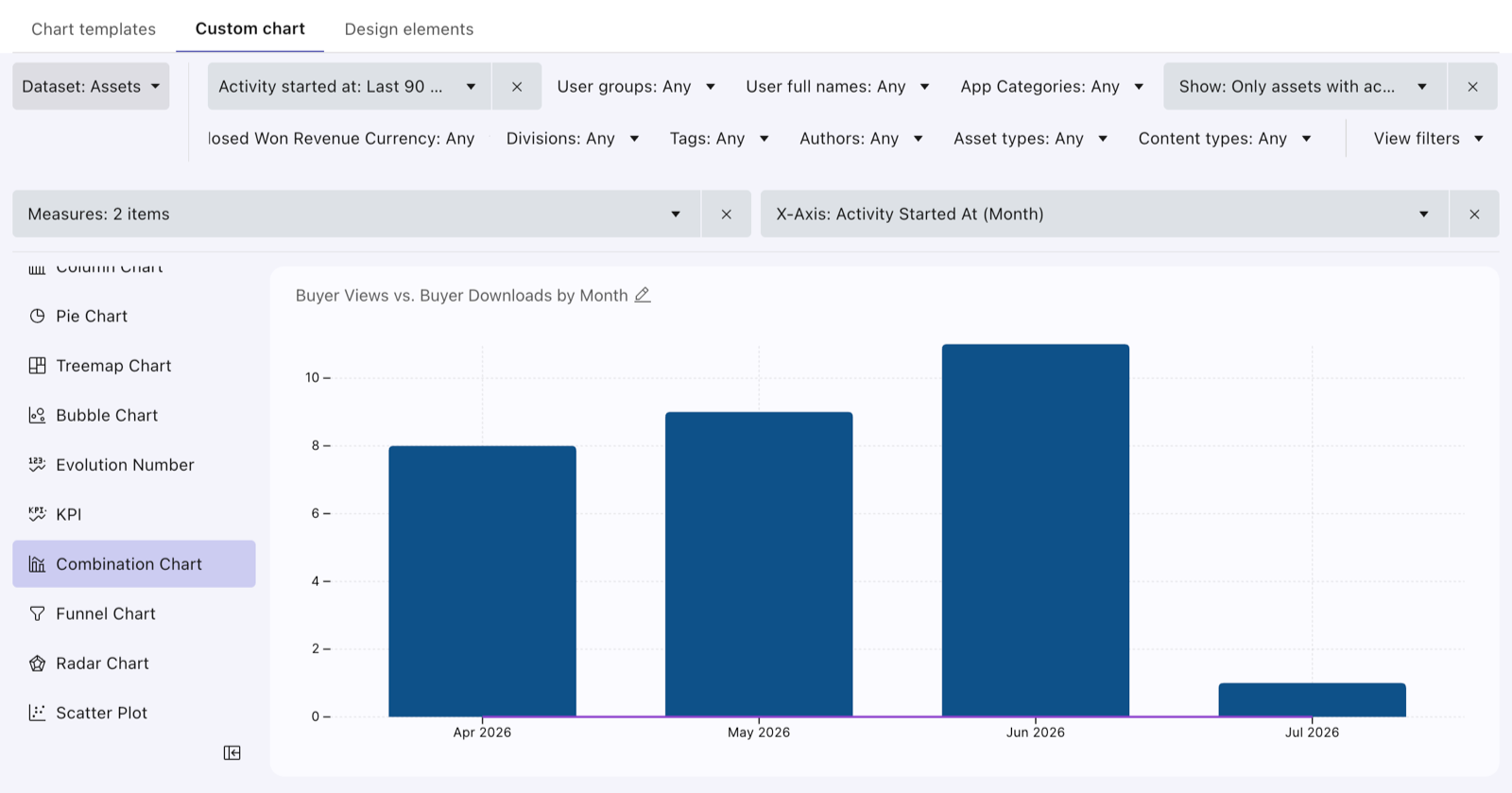Collapse the chart type sidebar panel
1512x793 pixels.
point(232,752)
